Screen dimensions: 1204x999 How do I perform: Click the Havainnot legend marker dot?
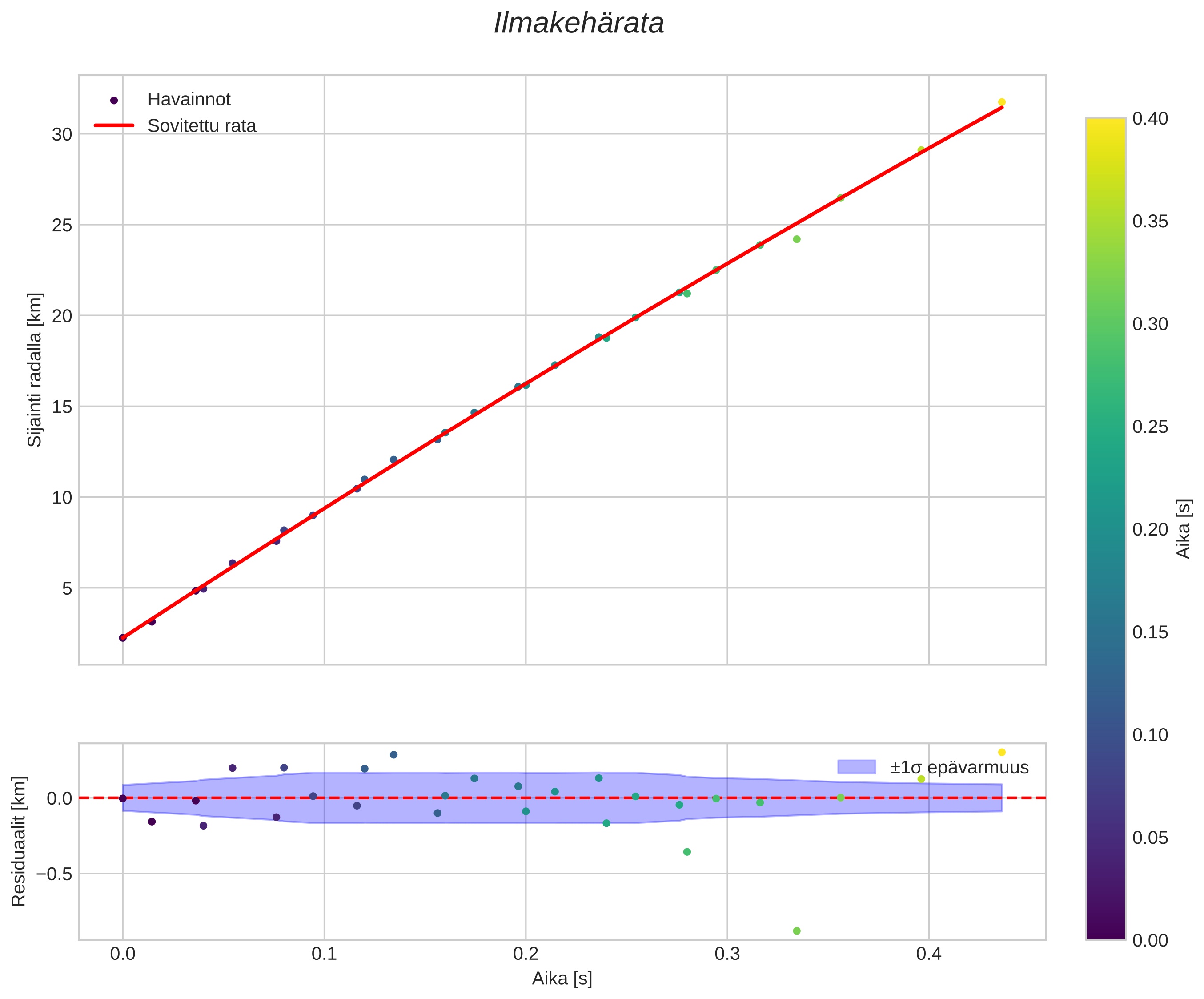pos(113,101)
